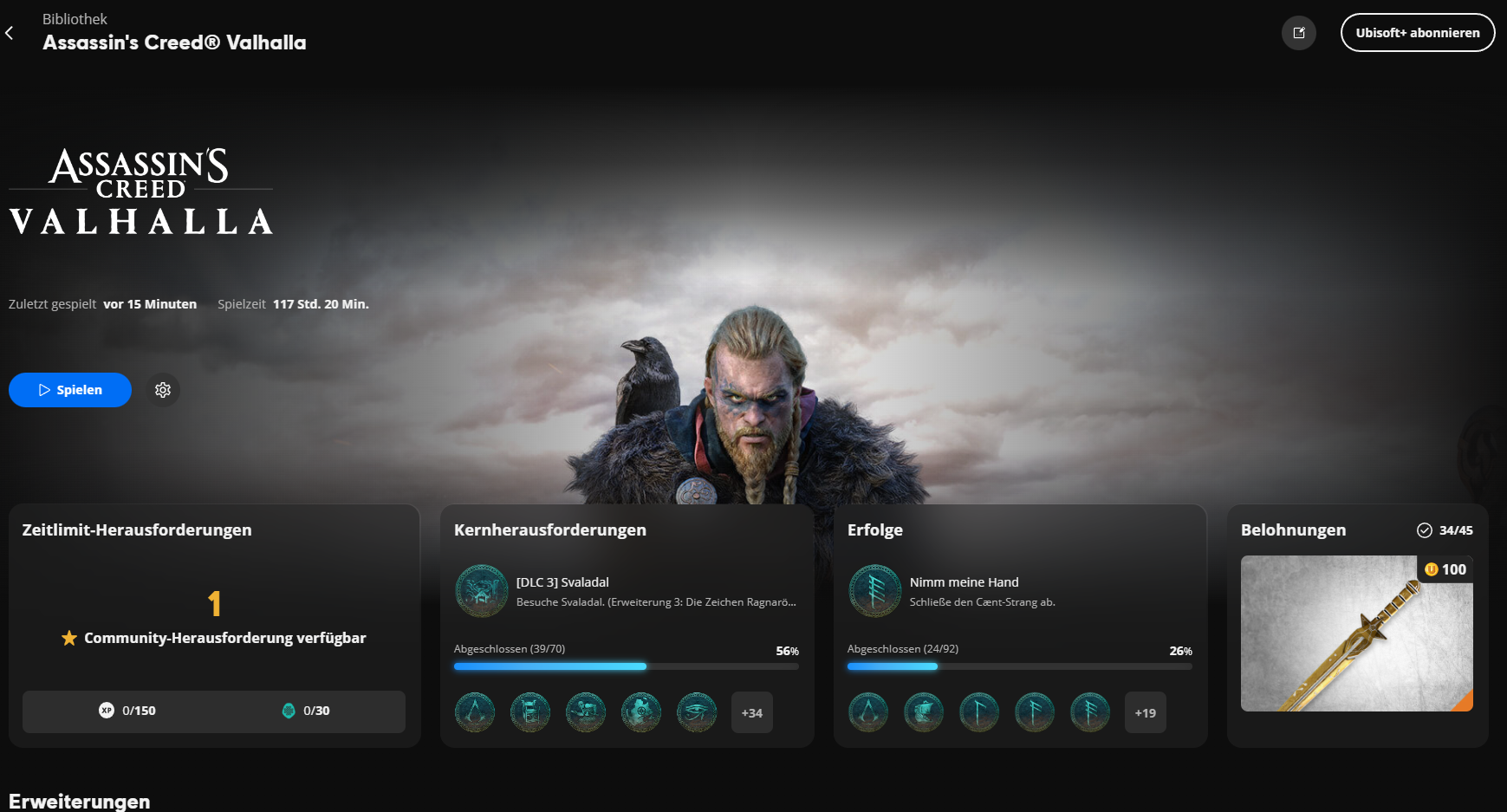Open the longship achievement medallion
The width and height of the screenshot is (1507, 812).
pos(923,711)
